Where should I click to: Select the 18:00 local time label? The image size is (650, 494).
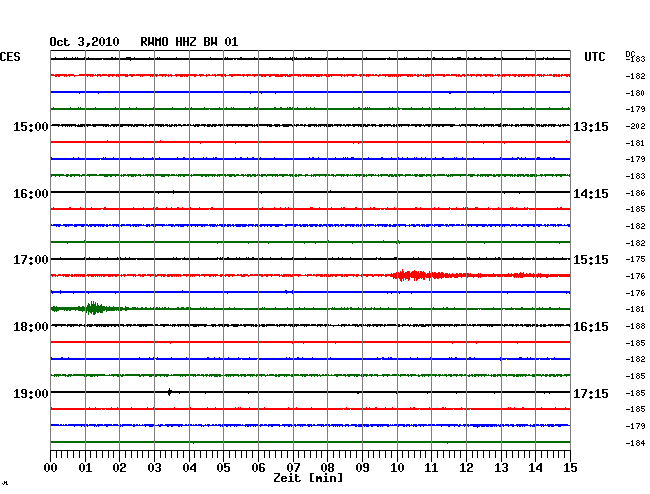(x=31, y=327)
